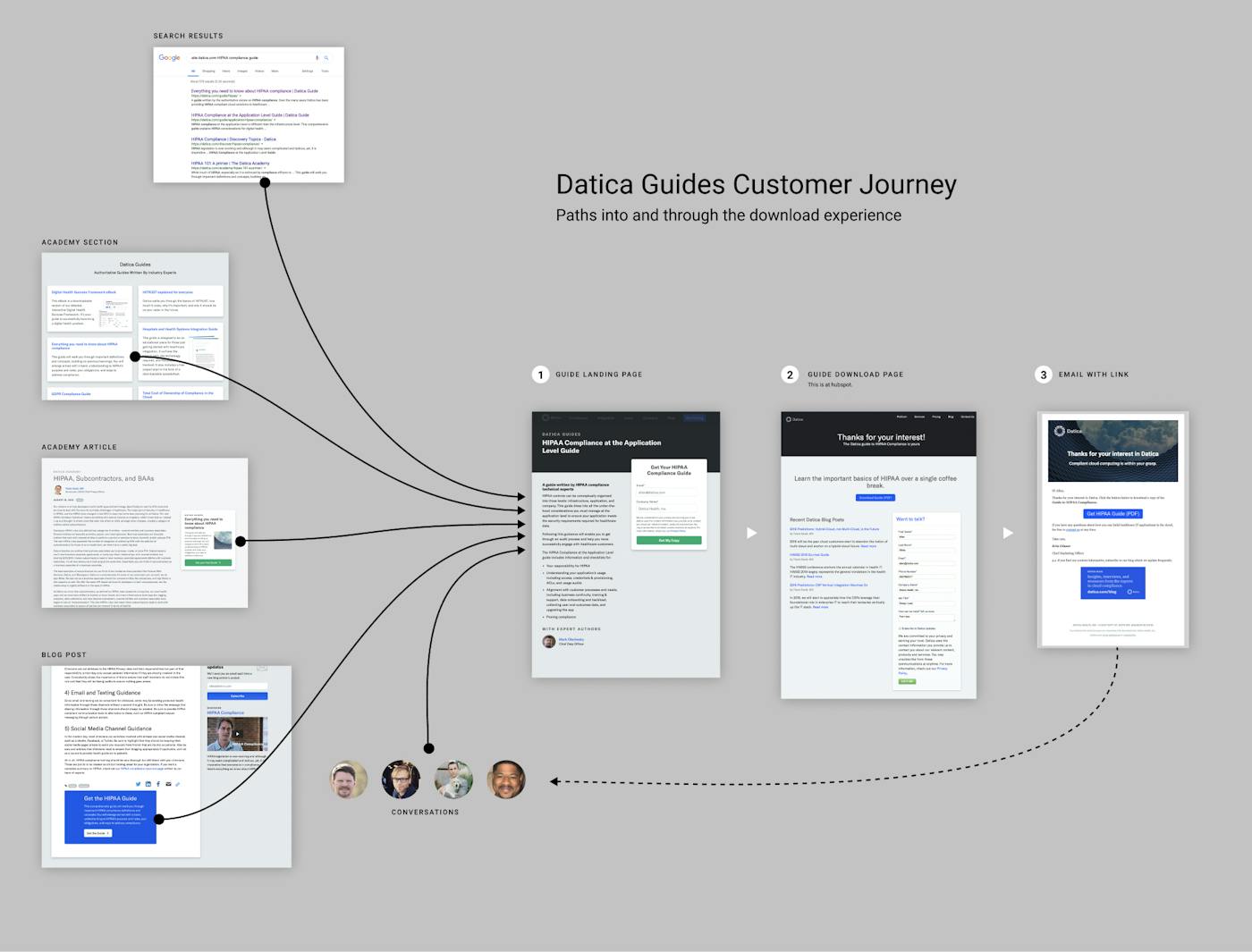The width and height of the screenshot is (1252, 952).
Task: Check the subscribe checkbox in Want to talk form
Action: click(899, 628)
